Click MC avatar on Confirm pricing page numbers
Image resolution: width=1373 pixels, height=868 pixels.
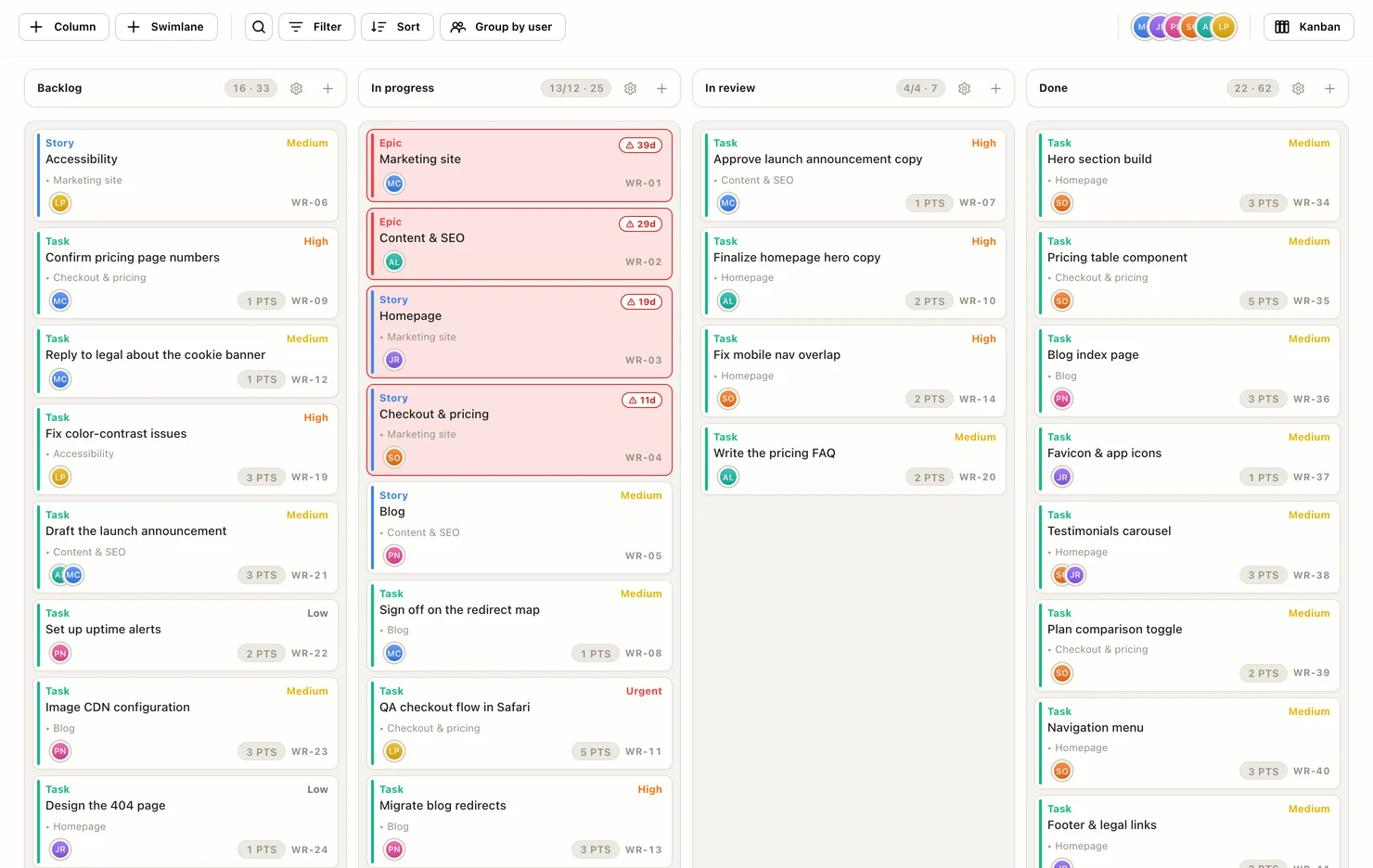coord(60,300)
